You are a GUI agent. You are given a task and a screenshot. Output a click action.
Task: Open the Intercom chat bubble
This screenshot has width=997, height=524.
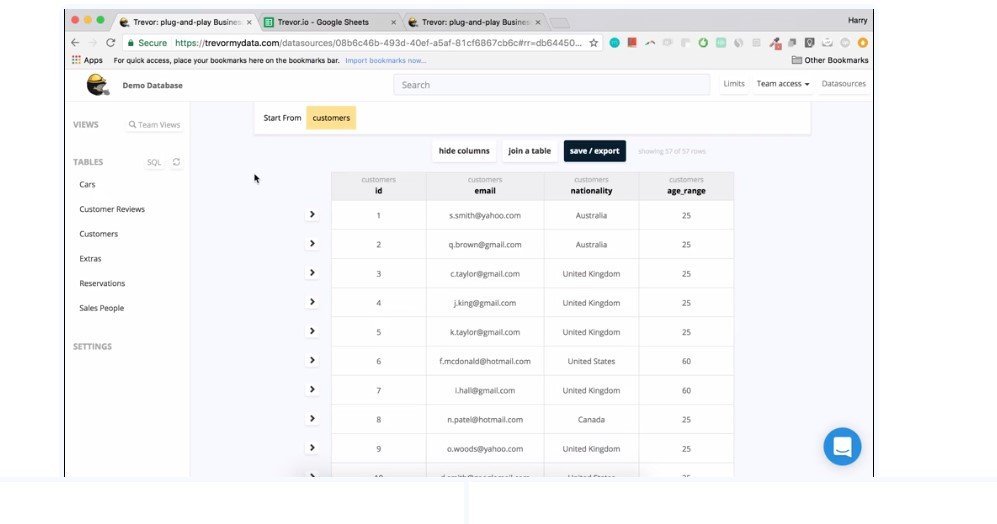click(842, 446)
